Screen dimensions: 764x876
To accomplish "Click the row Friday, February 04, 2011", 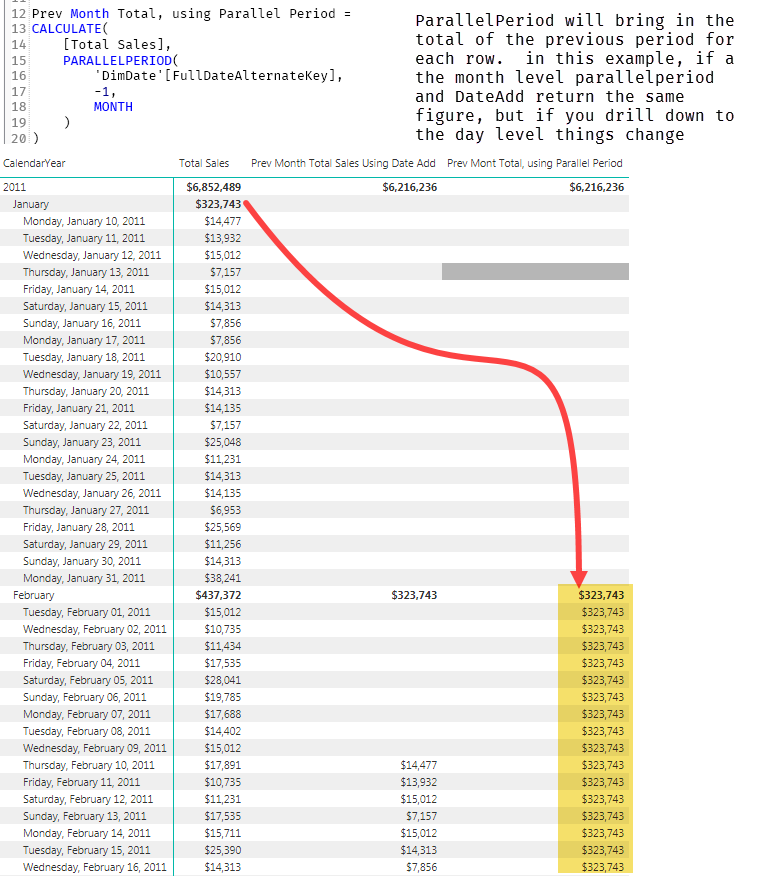I will (314, 663).
